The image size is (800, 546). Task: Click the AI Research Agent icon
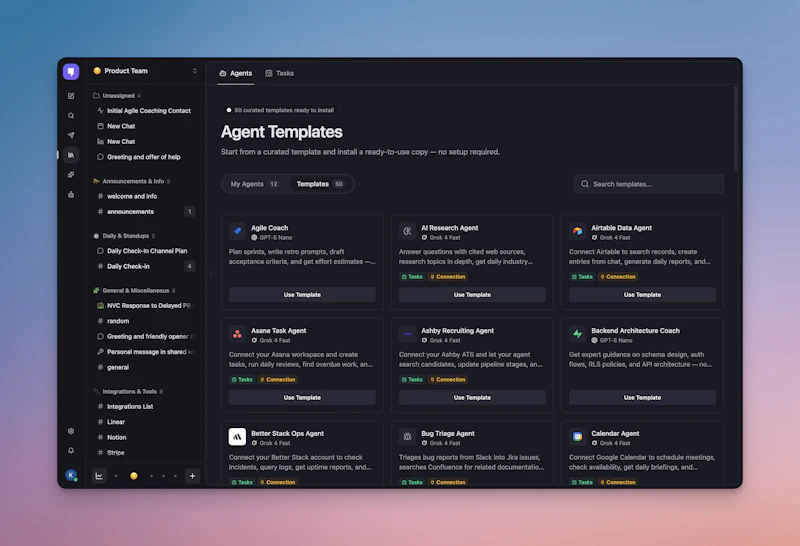[407, 231]
